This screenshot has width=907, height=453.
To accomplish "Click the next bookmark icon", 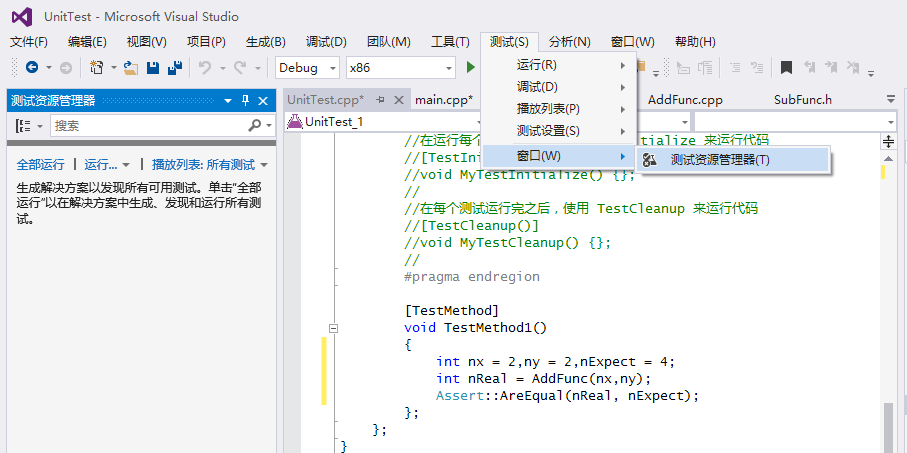I will click(x=831, y=68).
